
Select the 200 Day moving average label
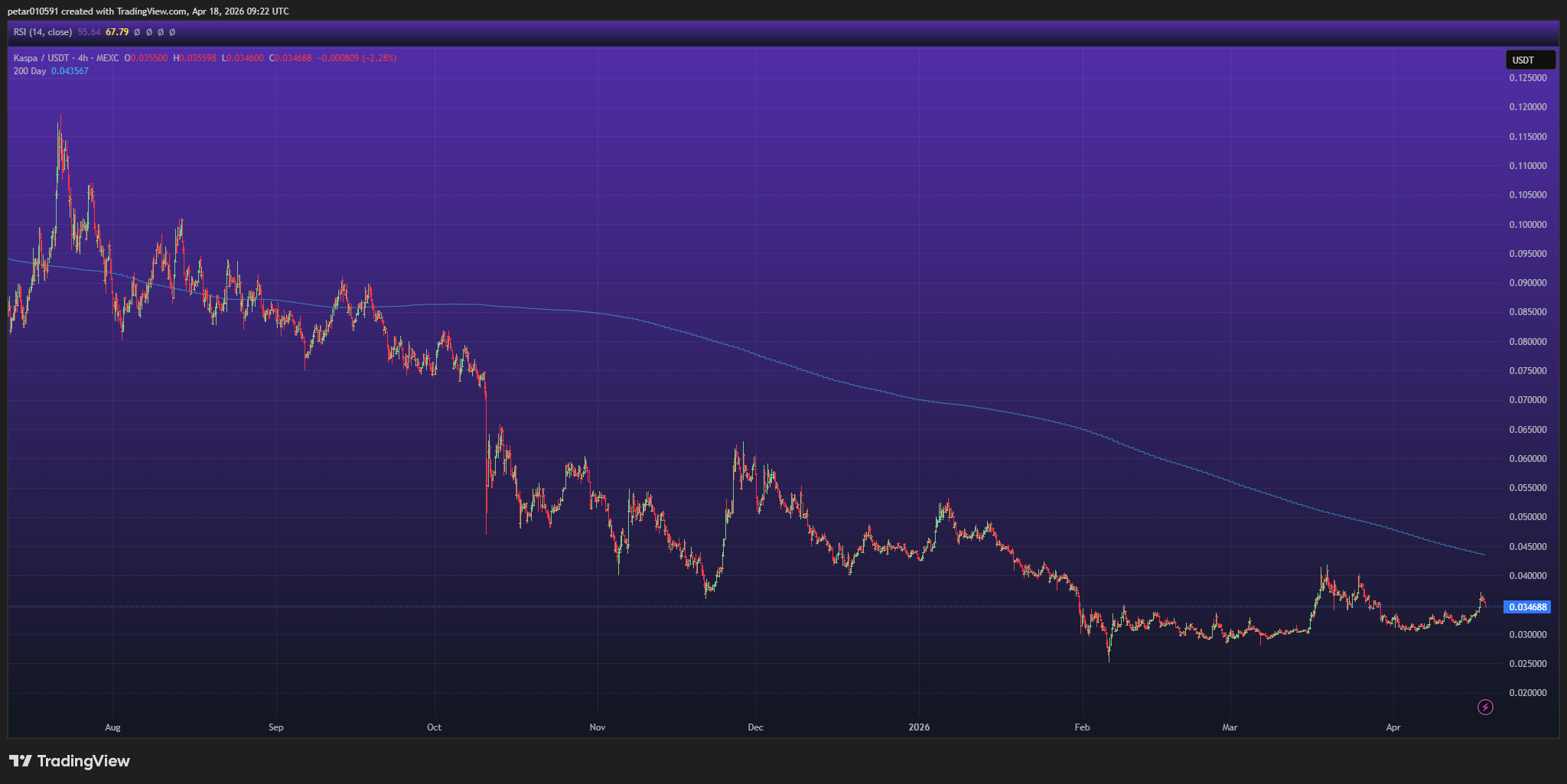point(30,71)
